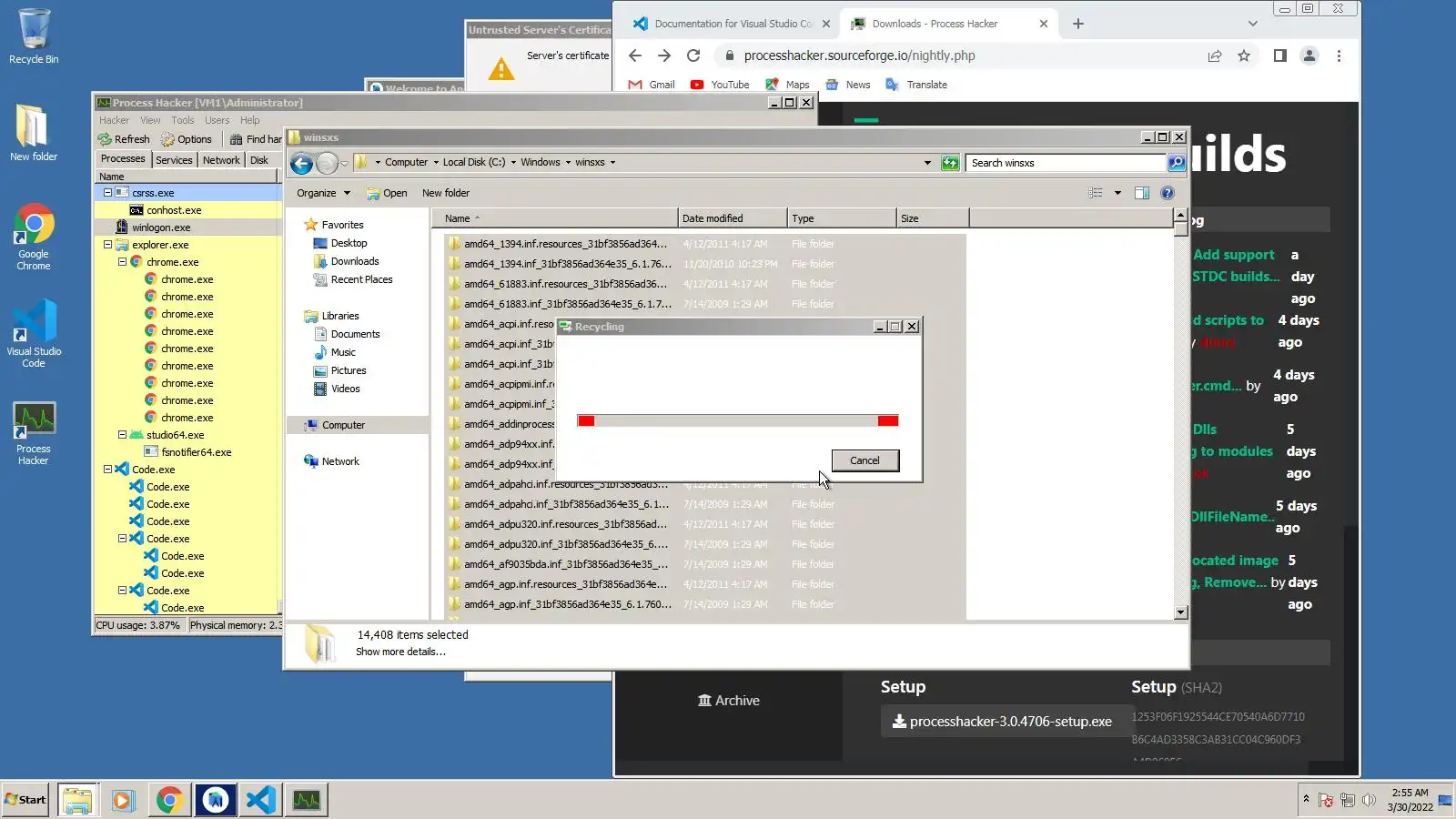
Task: Open the recent pages dropdown beside Explorer's forward button
Action: tap(345, 164)
